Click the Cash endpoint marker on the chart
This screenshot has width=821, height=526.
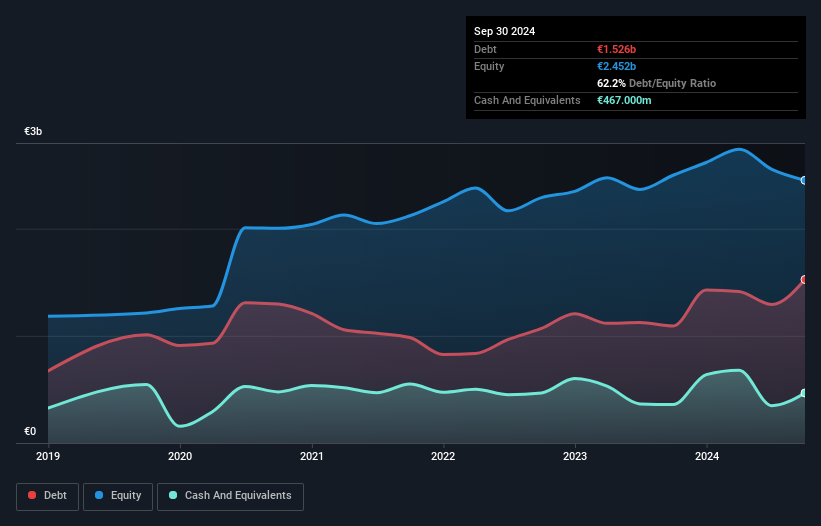pos(804,393)
